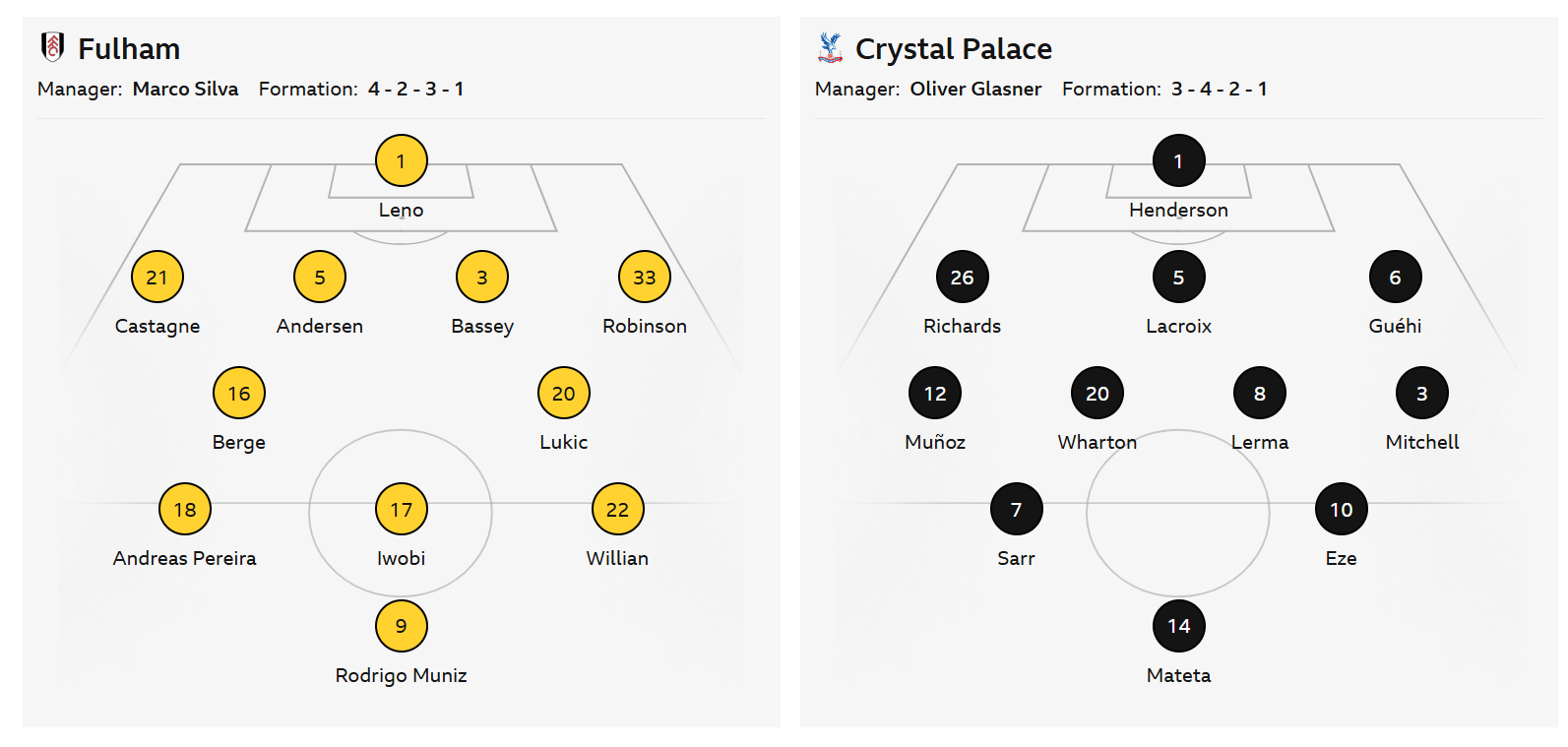Open the Willian player name link
Viewport: 1568px width, 747px height.
tap(617, 558)
